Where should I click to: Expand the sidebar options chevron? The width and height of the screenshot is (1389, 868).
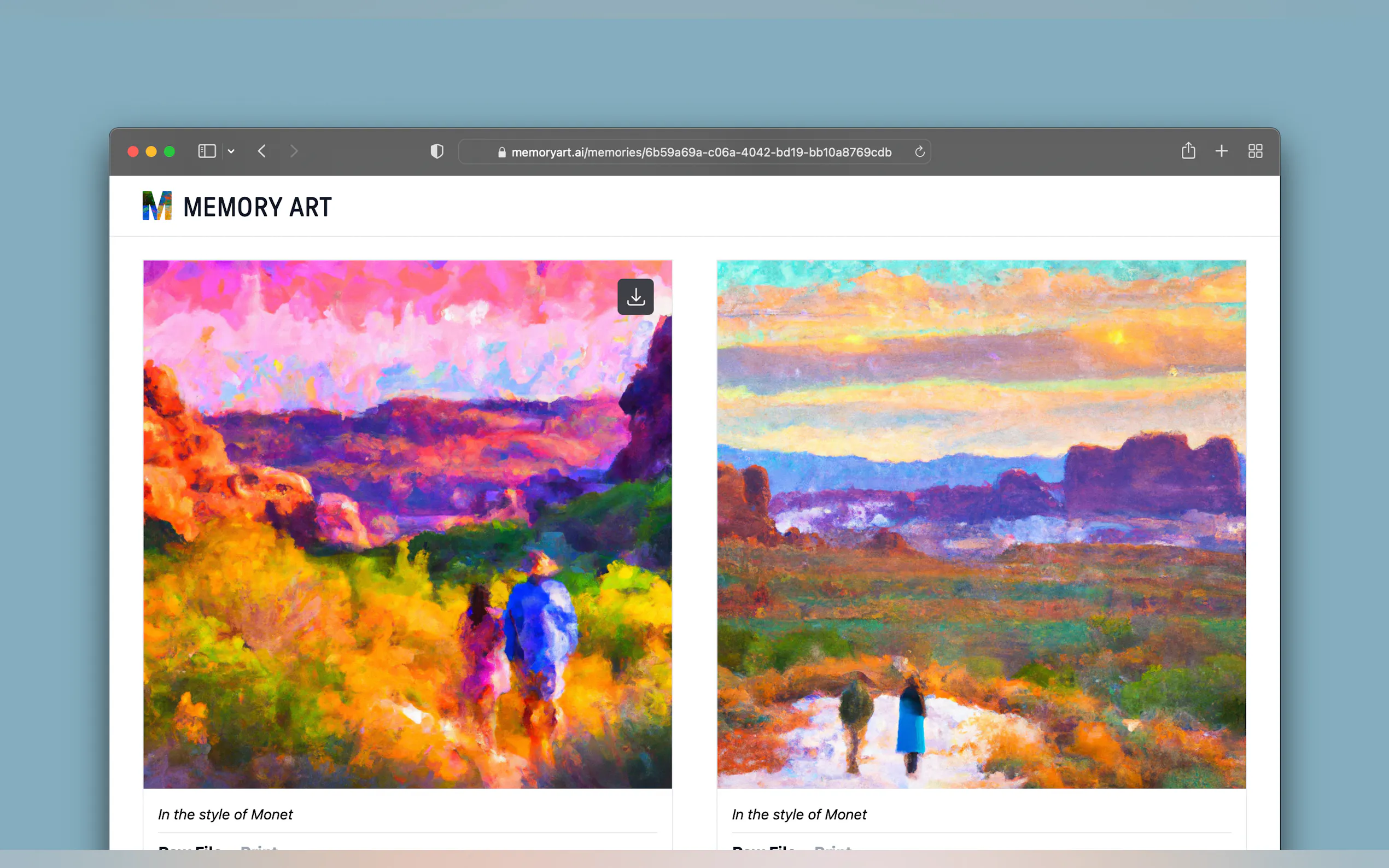click(x=231, y=151)
